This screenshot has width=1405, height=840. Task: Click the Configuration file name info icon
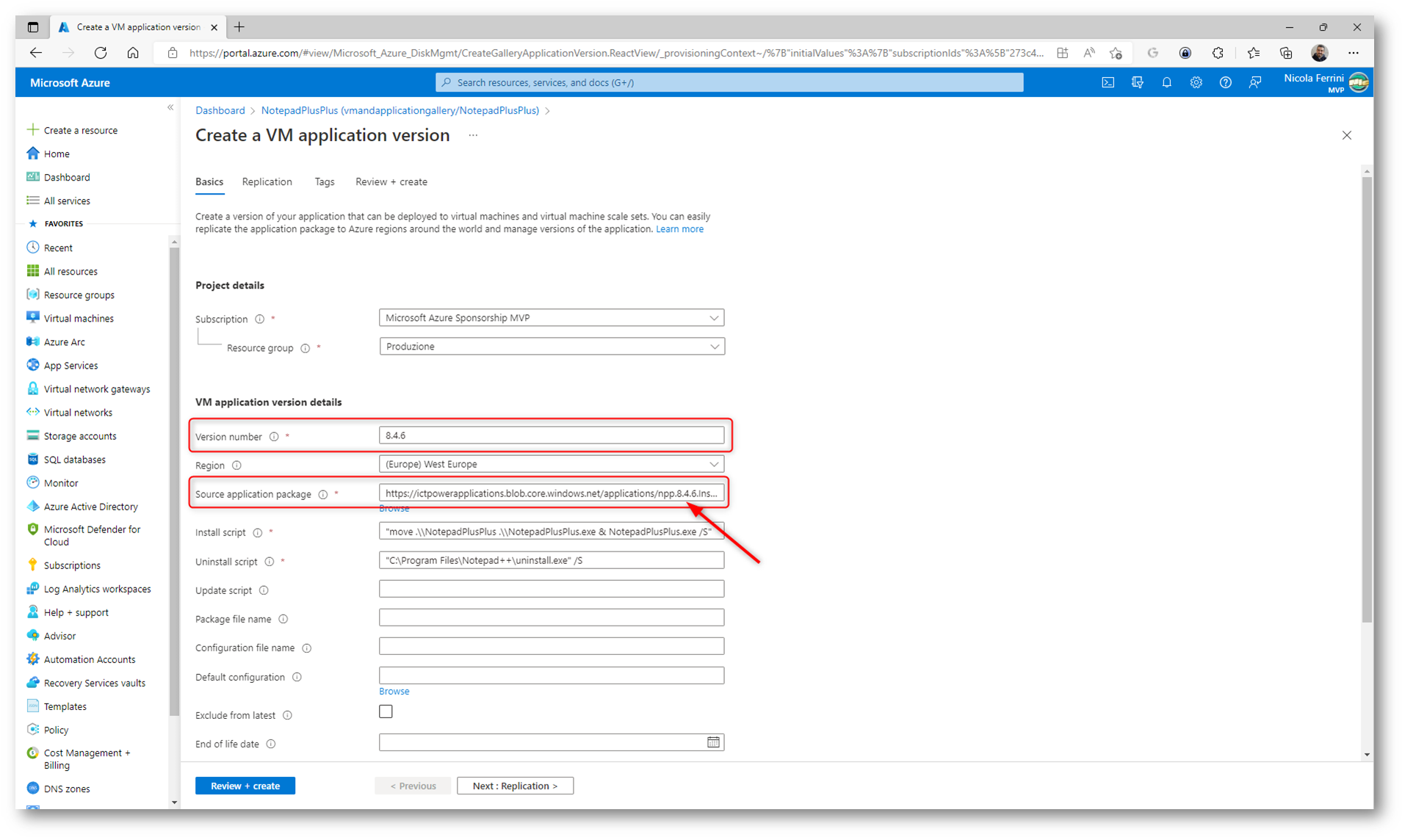click(306, 648)
